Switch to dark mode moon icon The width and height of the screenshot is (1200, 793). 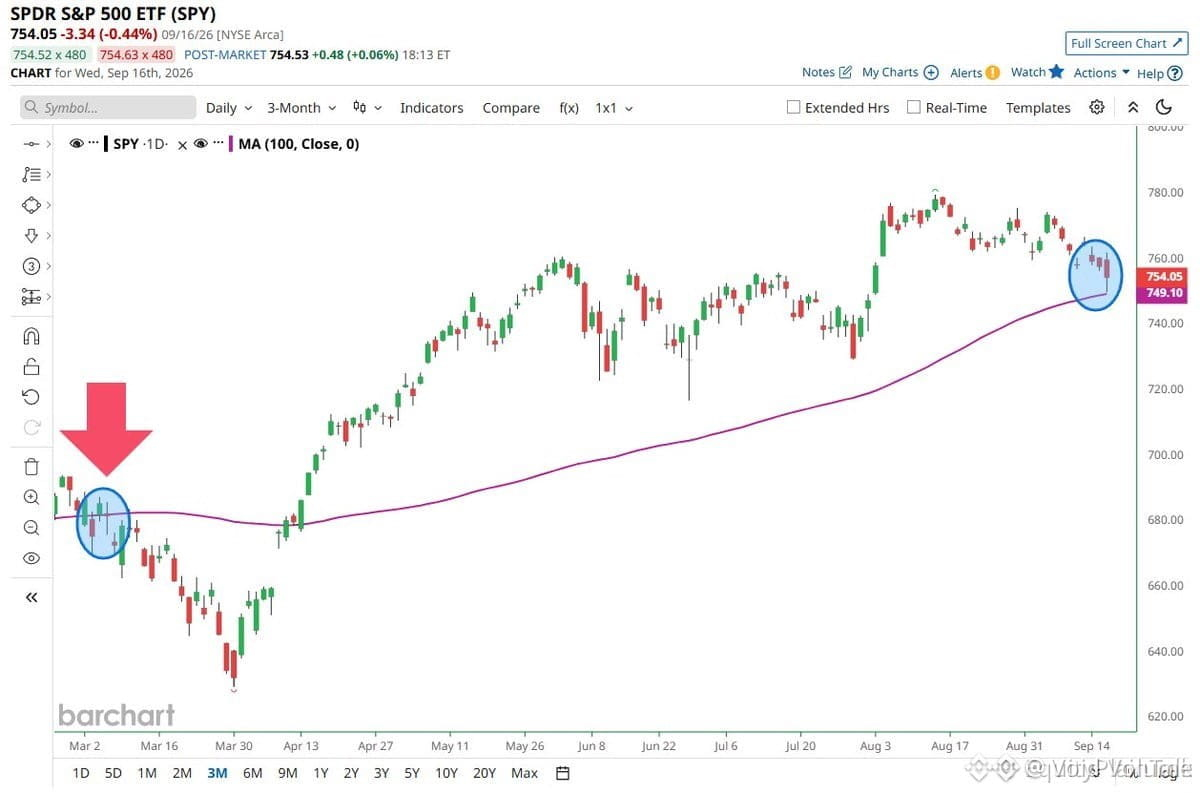1164,107
